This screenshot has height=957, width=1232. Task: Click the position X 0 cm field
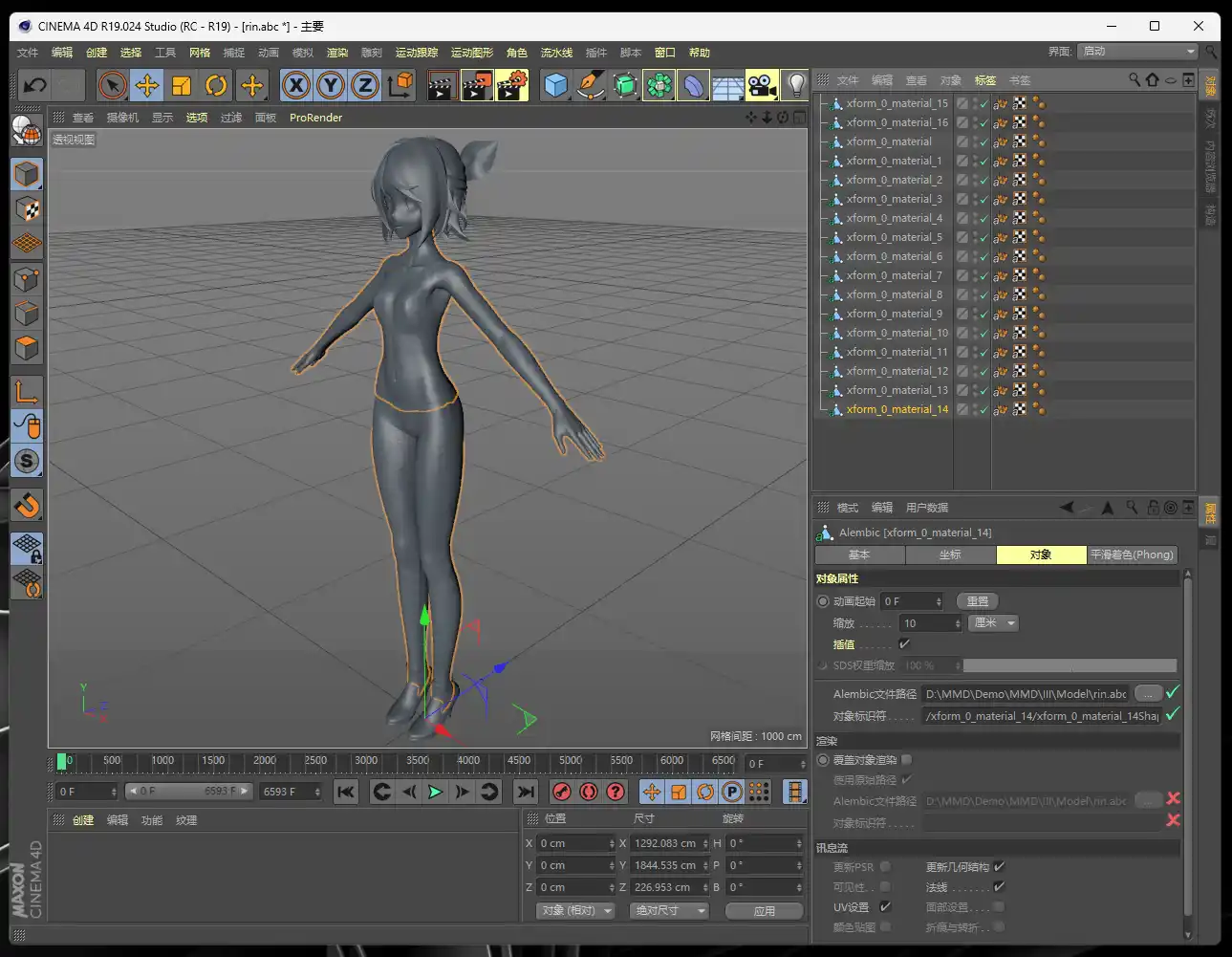(x=573, y=843)
